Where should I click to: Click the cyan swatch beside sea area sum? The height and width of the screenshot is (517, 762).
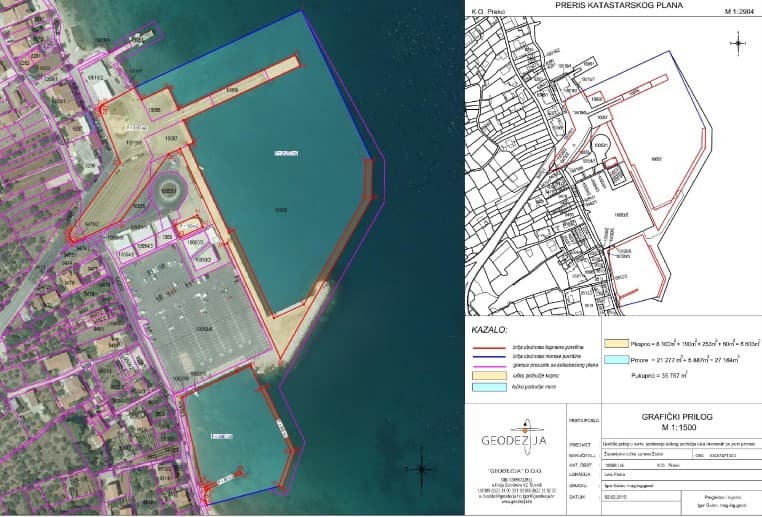pyautogui.click(x=616, y=360)
